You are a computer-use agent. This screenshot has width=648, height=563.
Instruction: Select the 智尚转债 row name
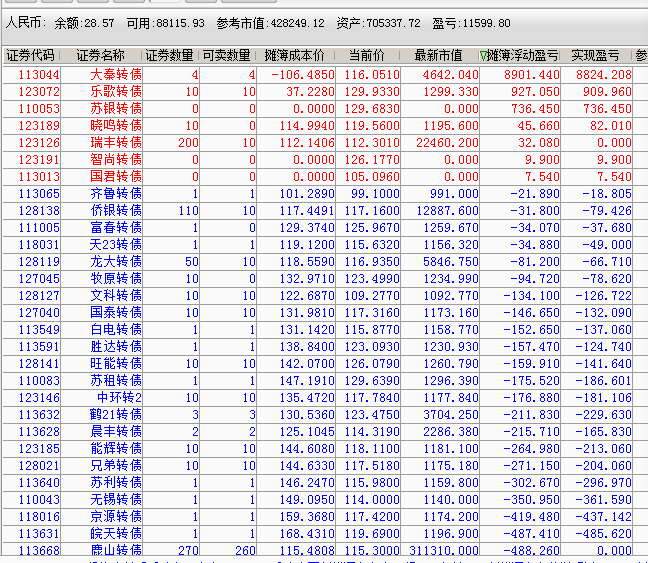pyautogui.click(x=116, y=160)
